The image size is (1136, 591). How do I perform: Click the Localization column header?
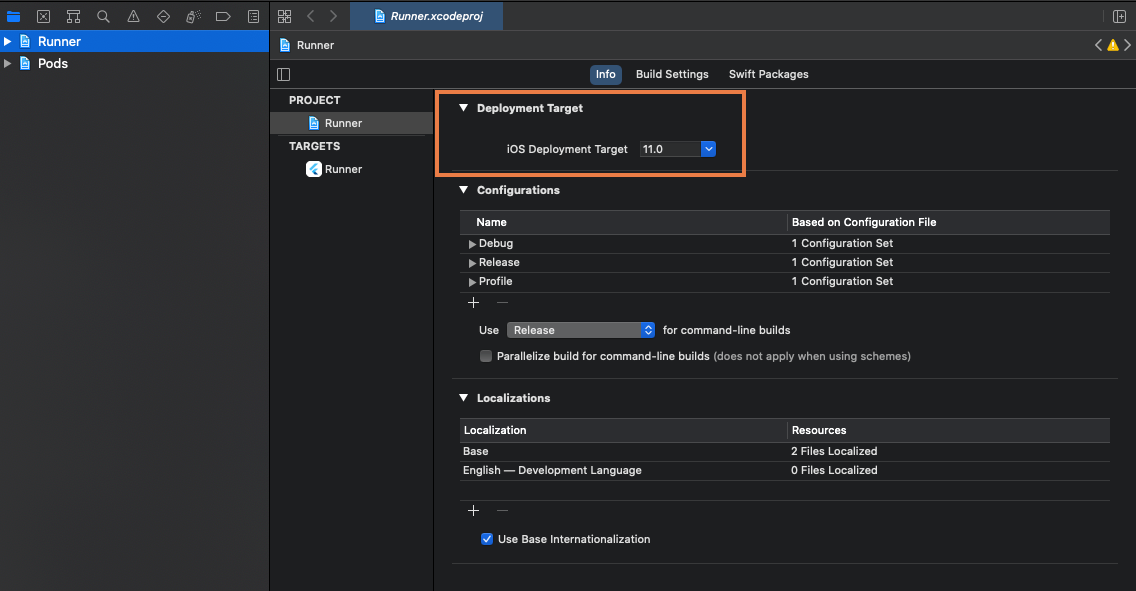(624, 430)
